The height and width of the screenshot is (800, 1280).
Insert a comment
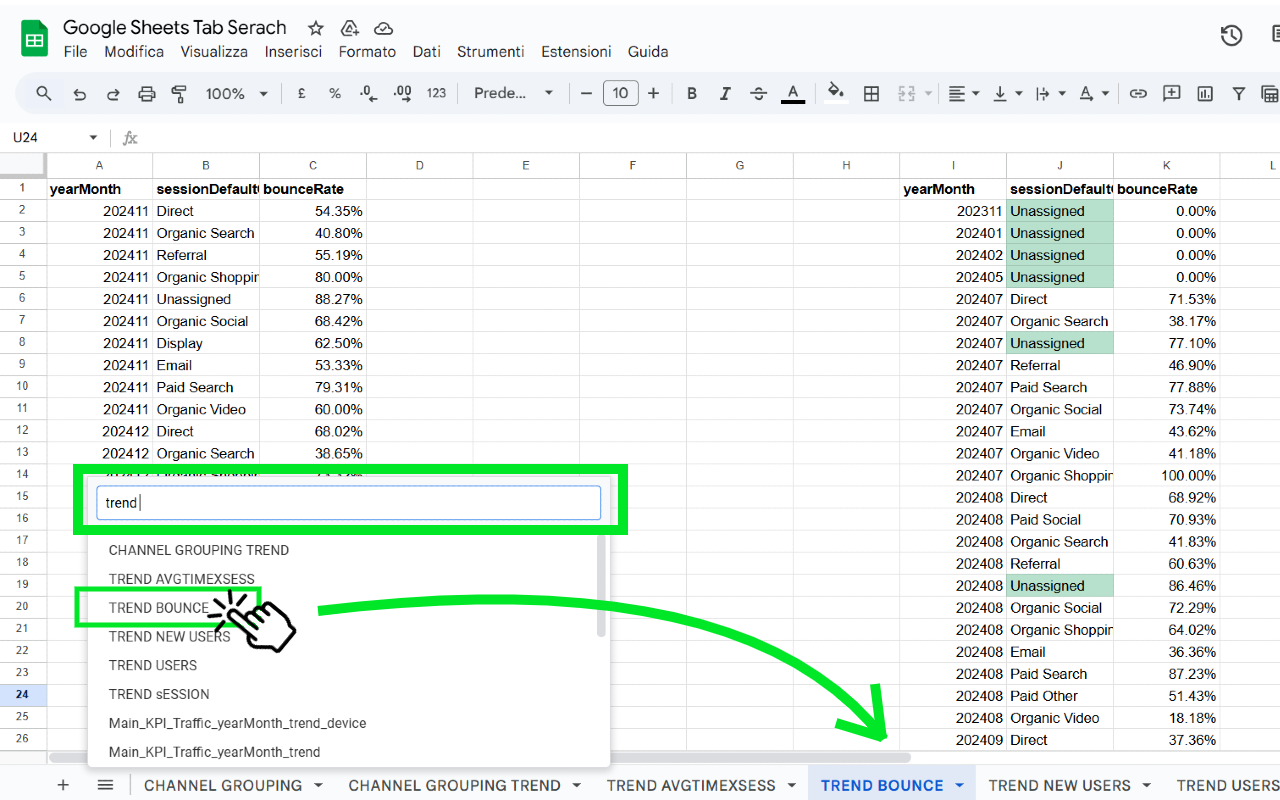point(1171,93)
